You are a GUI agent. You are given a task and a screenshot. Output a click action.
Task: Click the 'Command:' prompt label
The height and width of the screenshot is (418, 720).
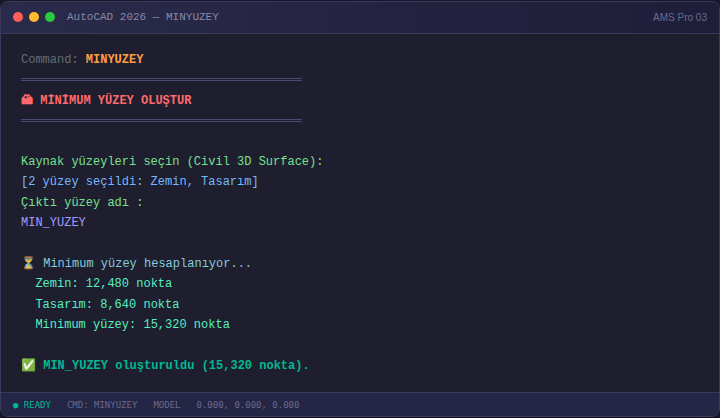[x=50, y=59]
